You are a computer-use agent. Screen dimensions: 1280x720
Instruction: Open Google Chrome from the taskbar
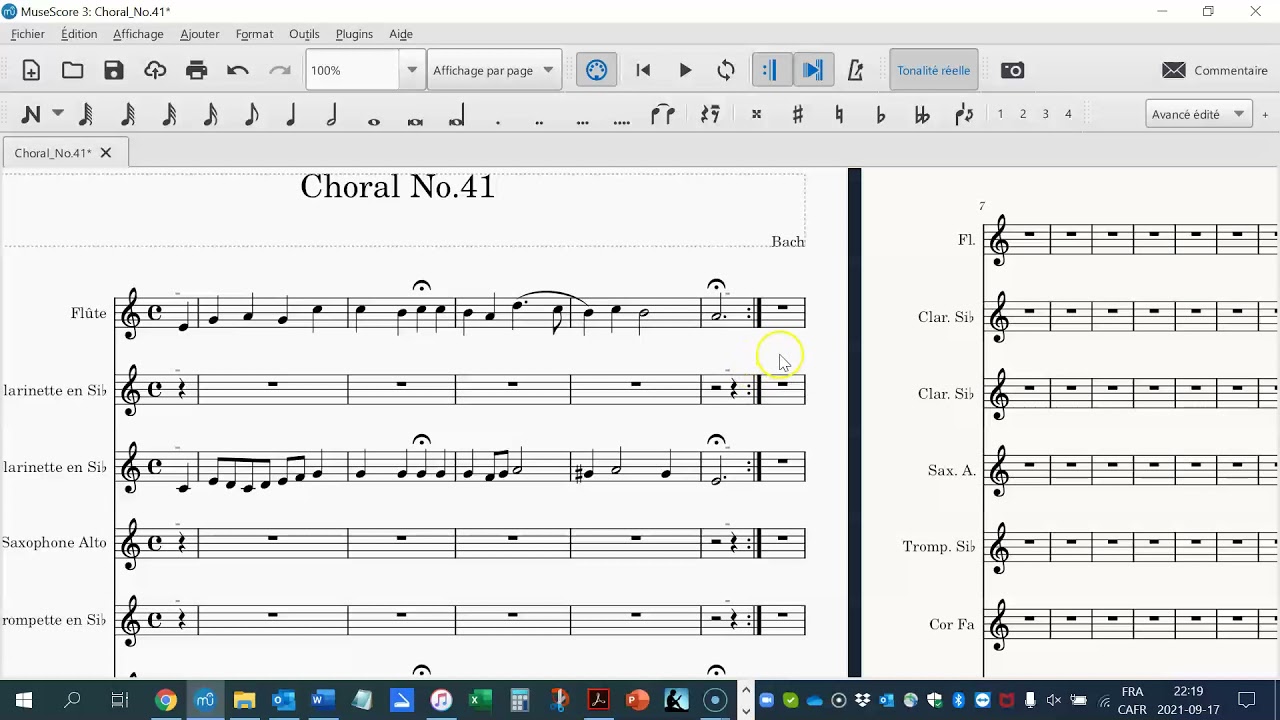click(x=166, y=700)
